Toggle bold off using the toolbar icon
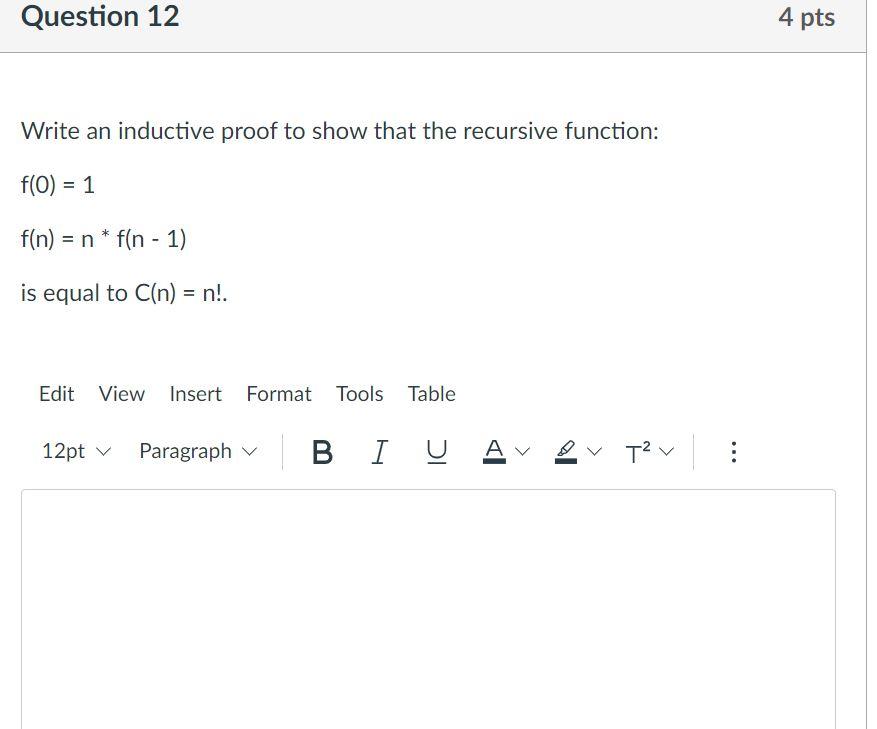This screenshot has width=877, height=729. click(321, 452)
